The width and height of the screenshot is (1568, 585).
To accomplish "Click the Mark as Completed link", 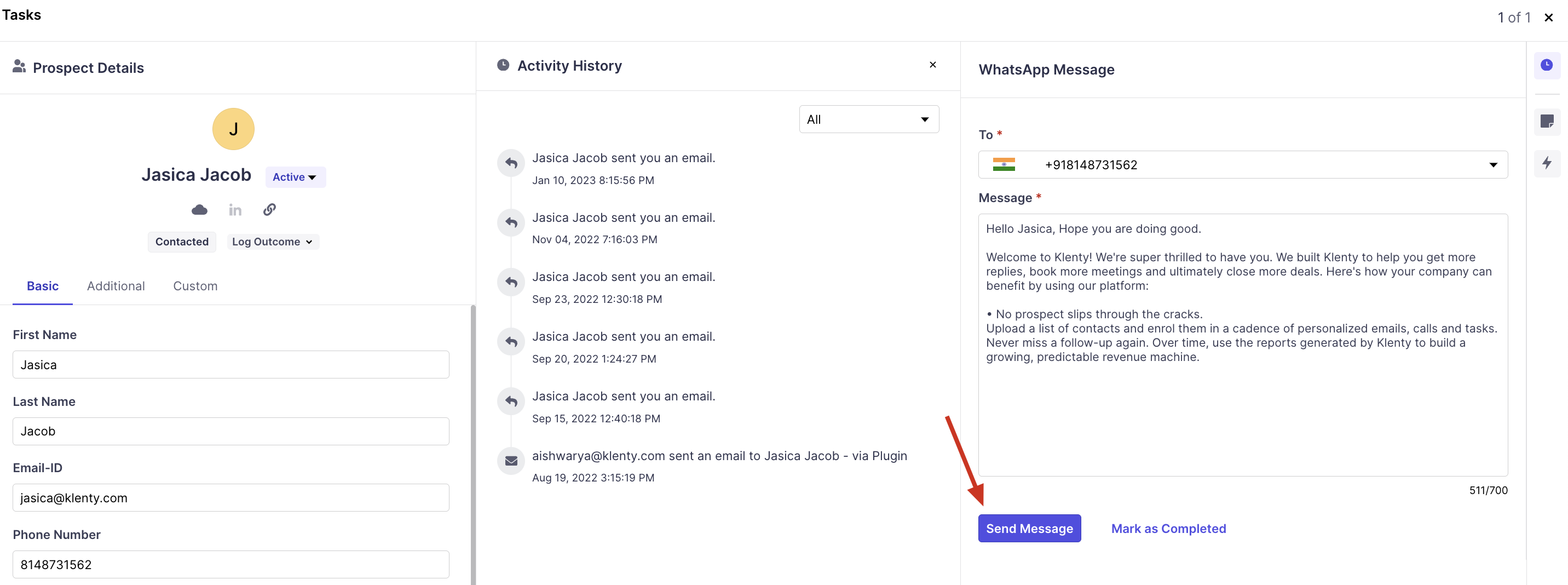I will (1168, 529).
